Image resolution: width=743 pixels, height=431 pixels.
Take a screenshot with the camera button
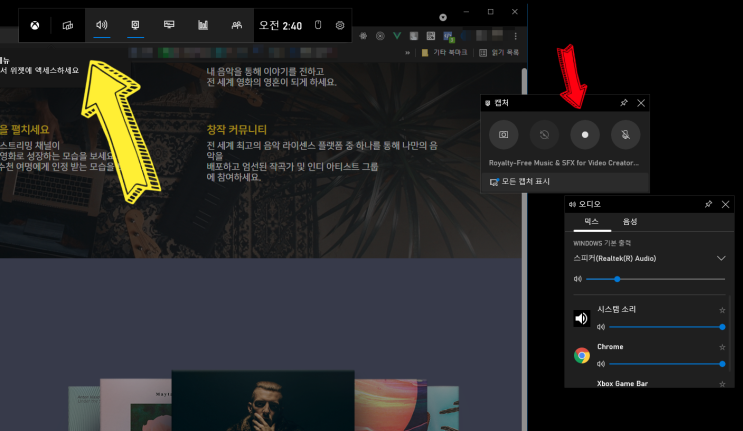(x=503, y=135)
